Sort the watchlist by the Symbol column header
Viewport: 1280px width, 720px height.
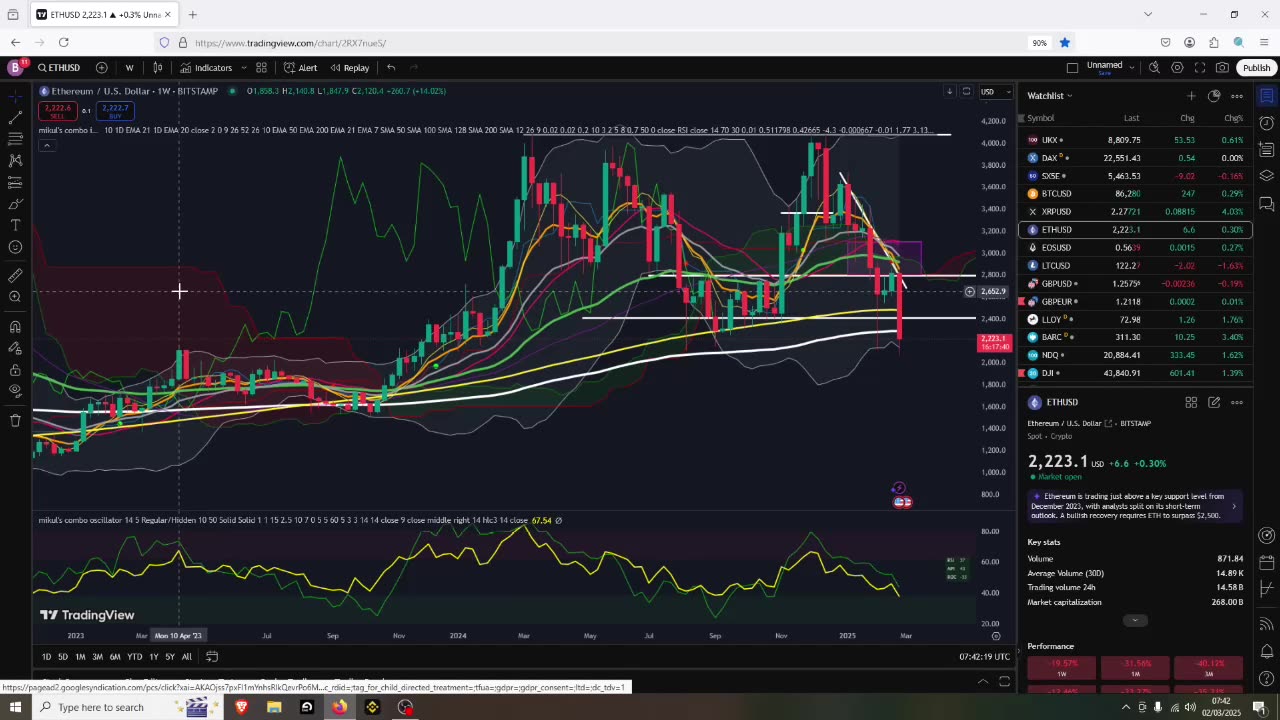point(1040,118)
